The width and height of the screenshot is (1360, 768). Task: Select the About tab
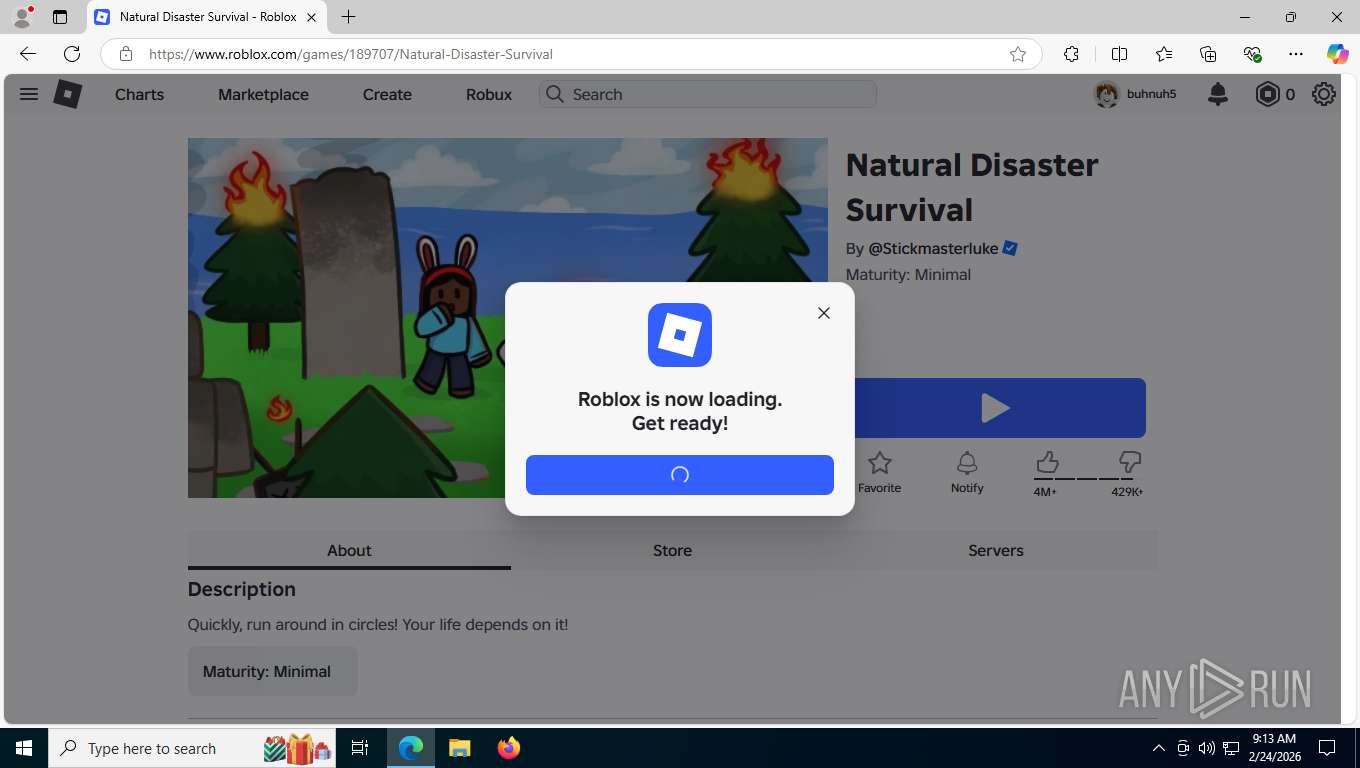pos(349,550)
